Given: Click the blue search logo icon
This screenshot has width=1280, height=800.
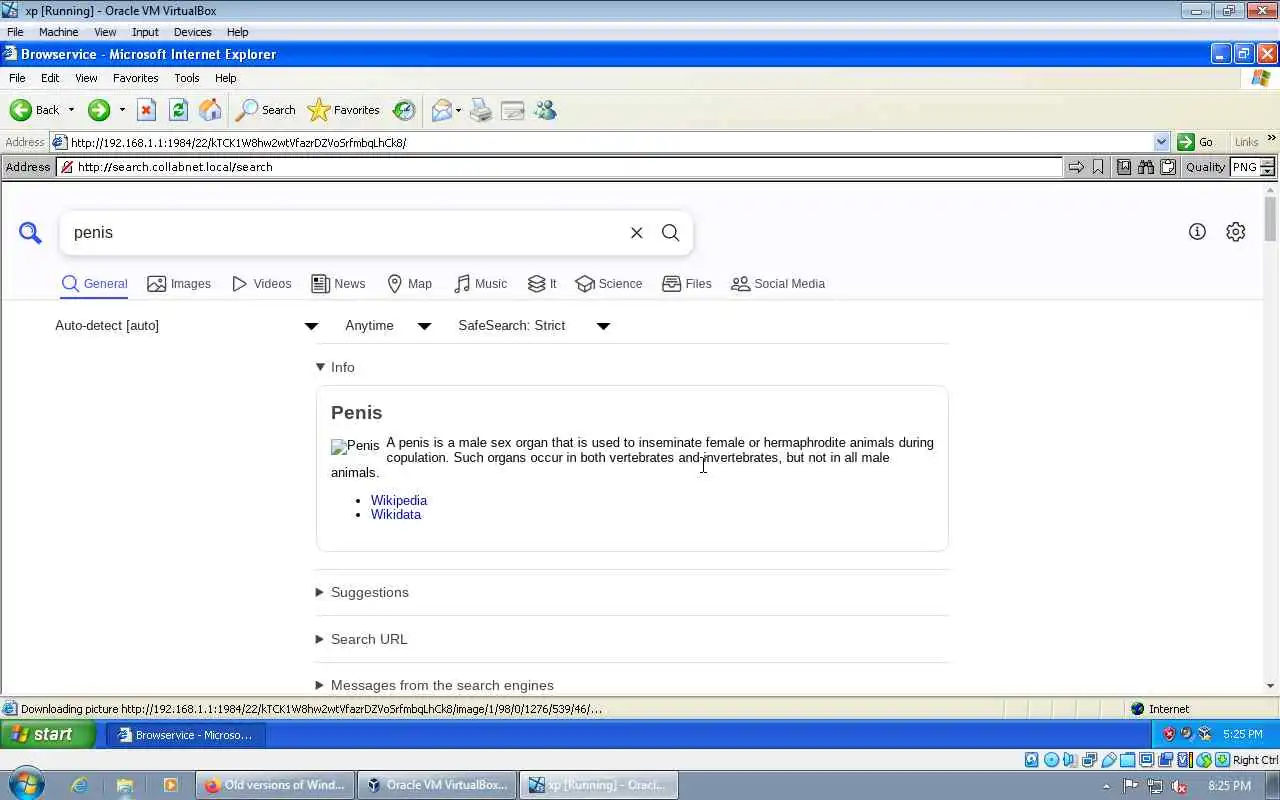Looking at the screenshot, I should coord(30,233).
